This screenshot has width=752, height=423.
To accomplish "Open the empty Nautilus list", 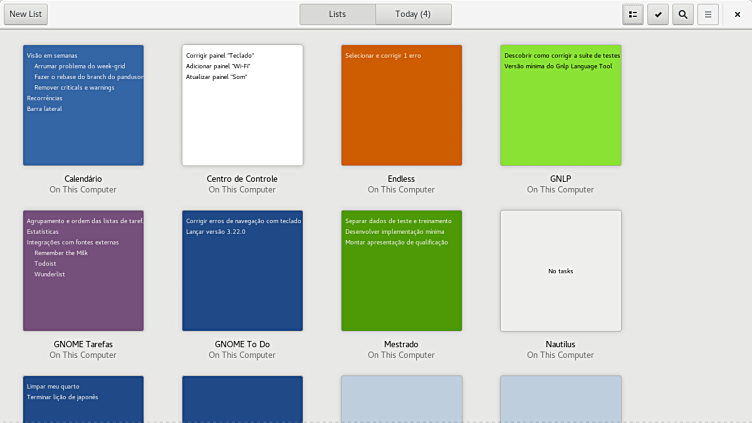I will 560,270.
